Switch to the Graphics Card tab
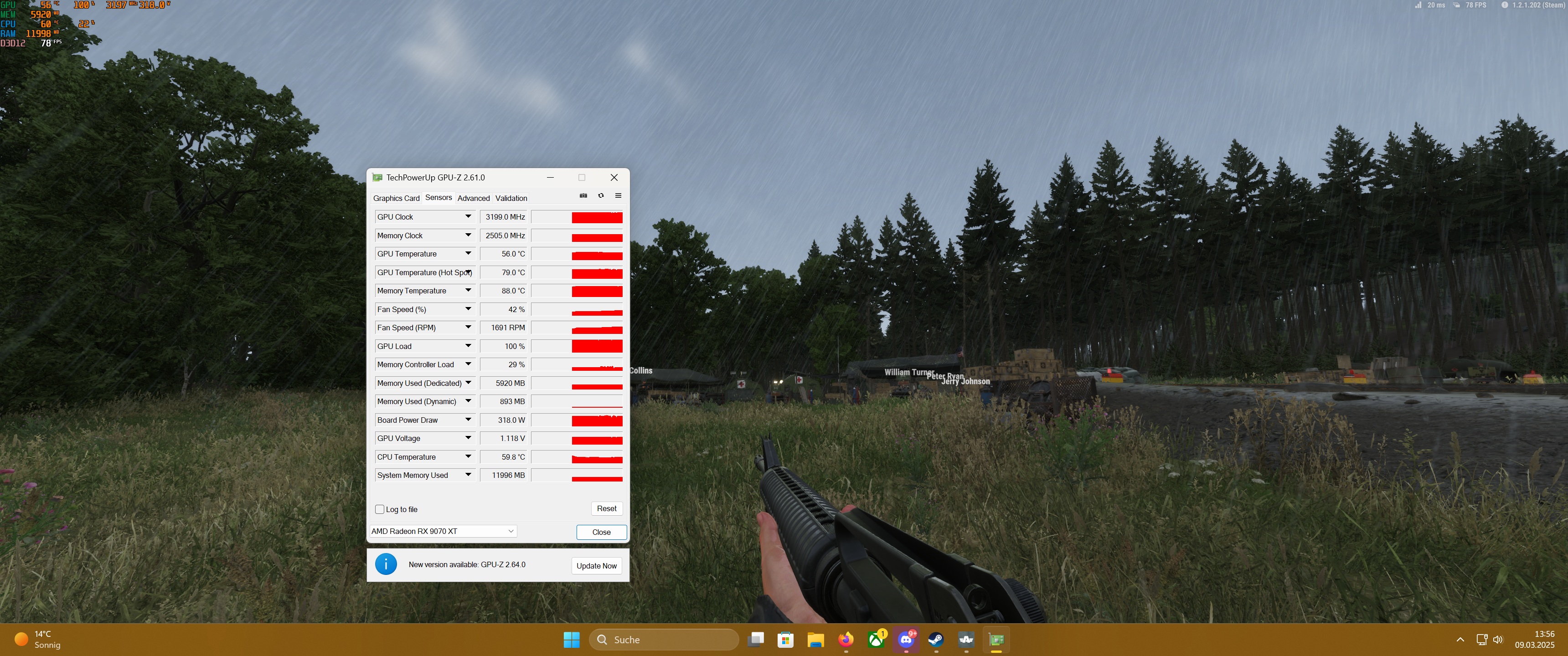Viewport: 1568px width, 656px height. click(396, 198)
